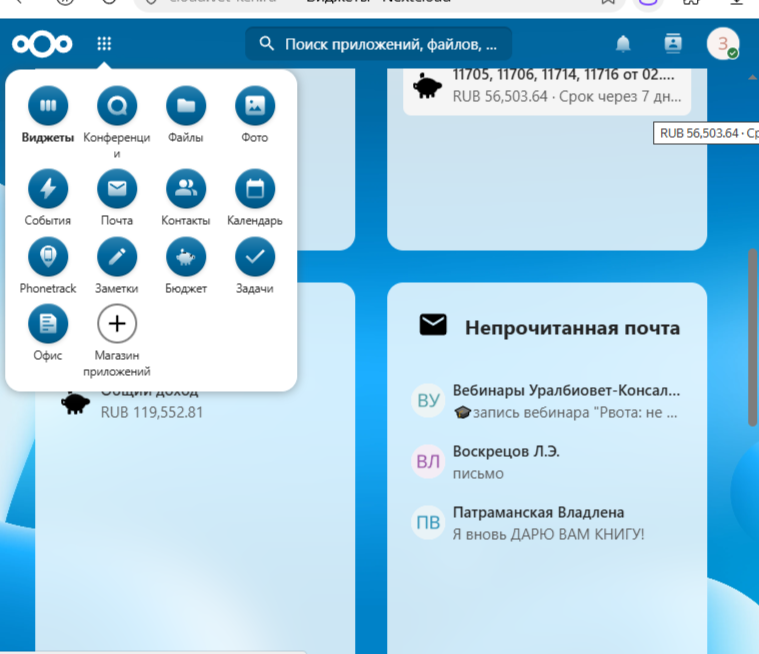The image size is (759, 654).
Task: Launch the Phonetrack app
Action: 48,266
